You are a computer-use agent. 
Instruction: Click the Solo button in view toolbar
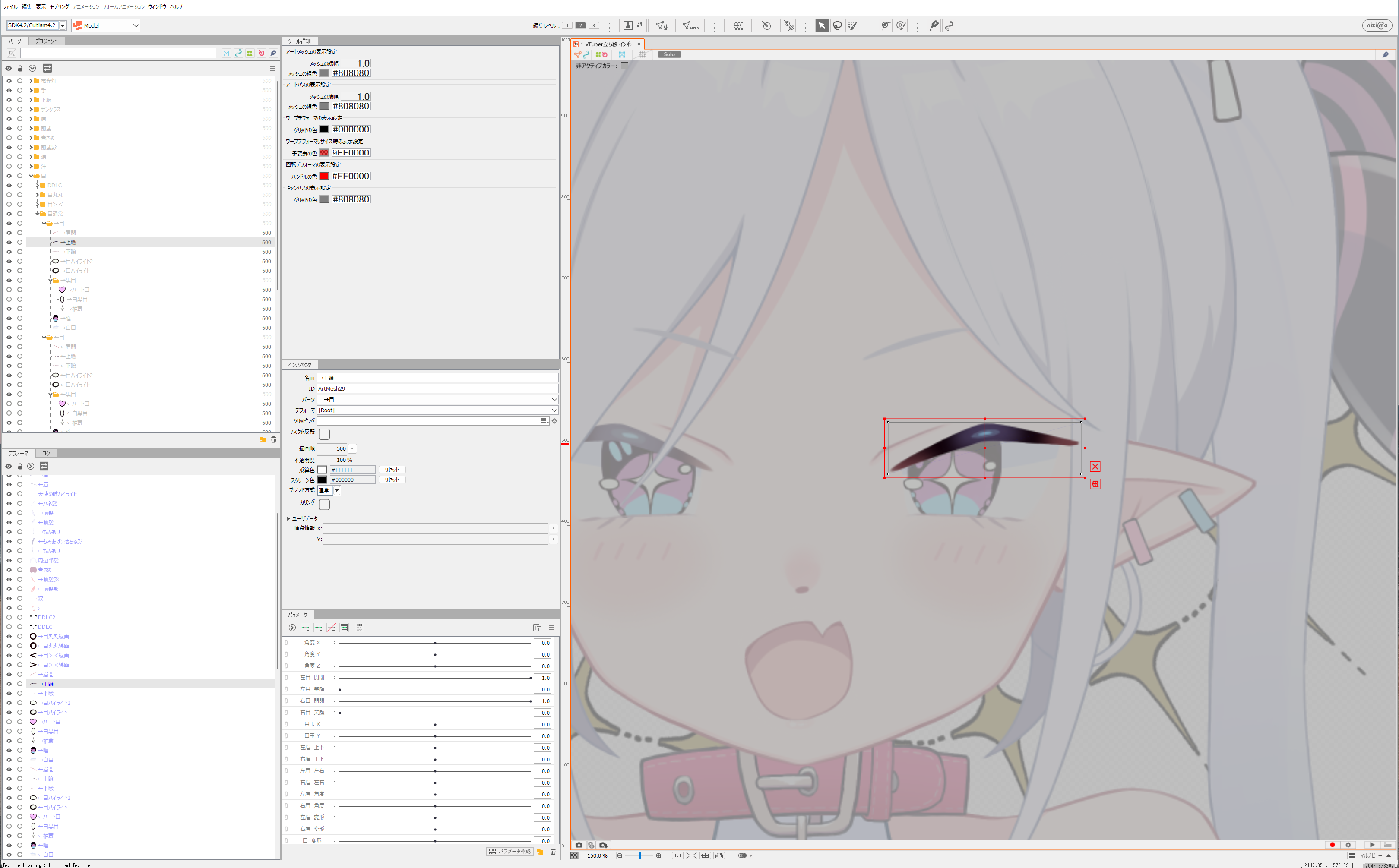tap(669, 54)
